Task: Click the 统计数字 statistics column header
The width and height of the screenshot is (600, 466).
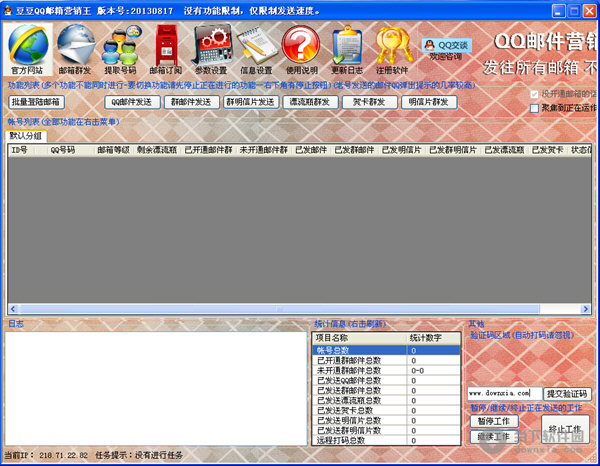Action: click(x=434, y=338)
